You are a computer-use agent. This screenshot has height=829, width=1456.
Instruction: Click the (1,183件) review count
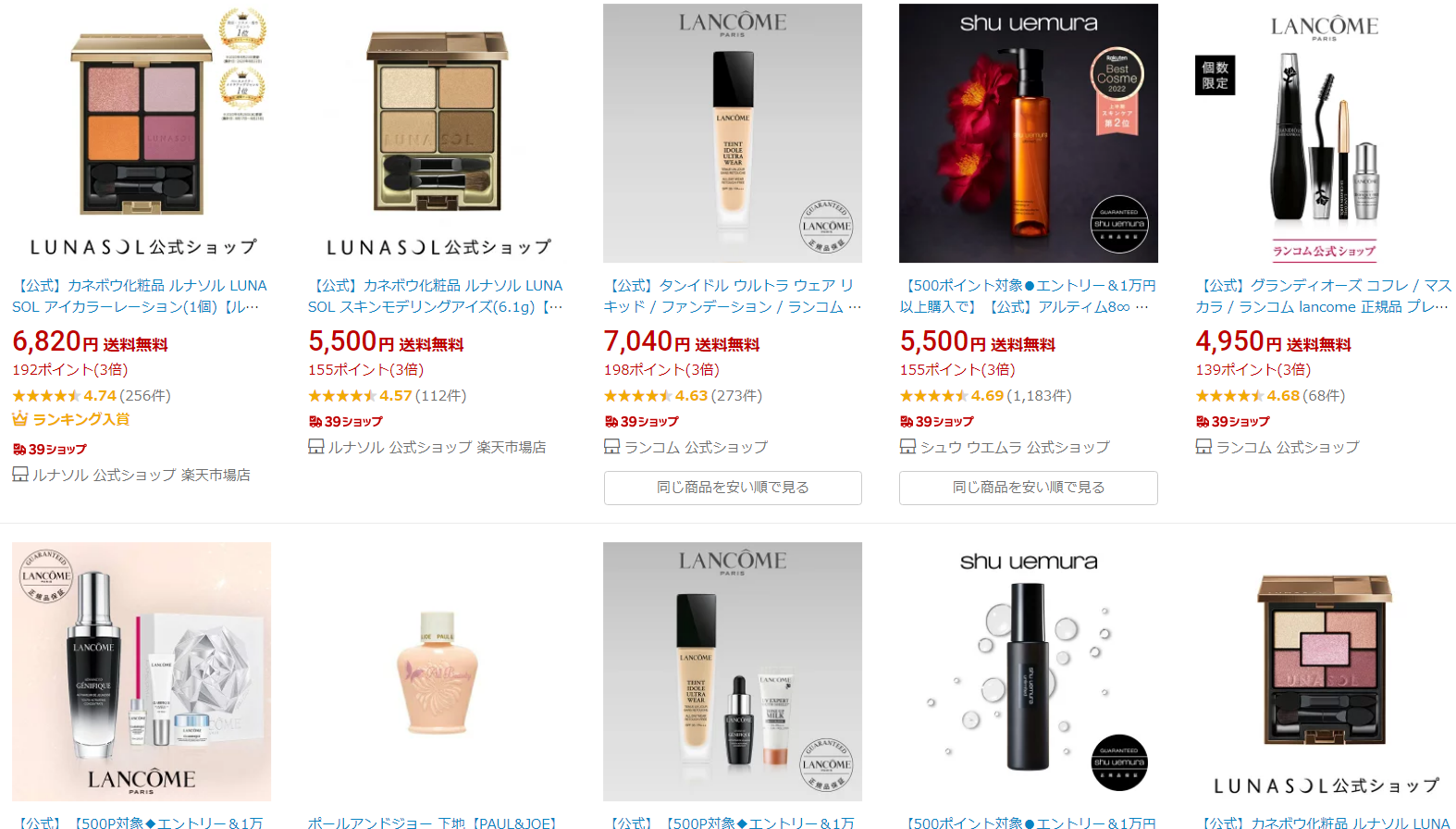(x=1039, y=396)
